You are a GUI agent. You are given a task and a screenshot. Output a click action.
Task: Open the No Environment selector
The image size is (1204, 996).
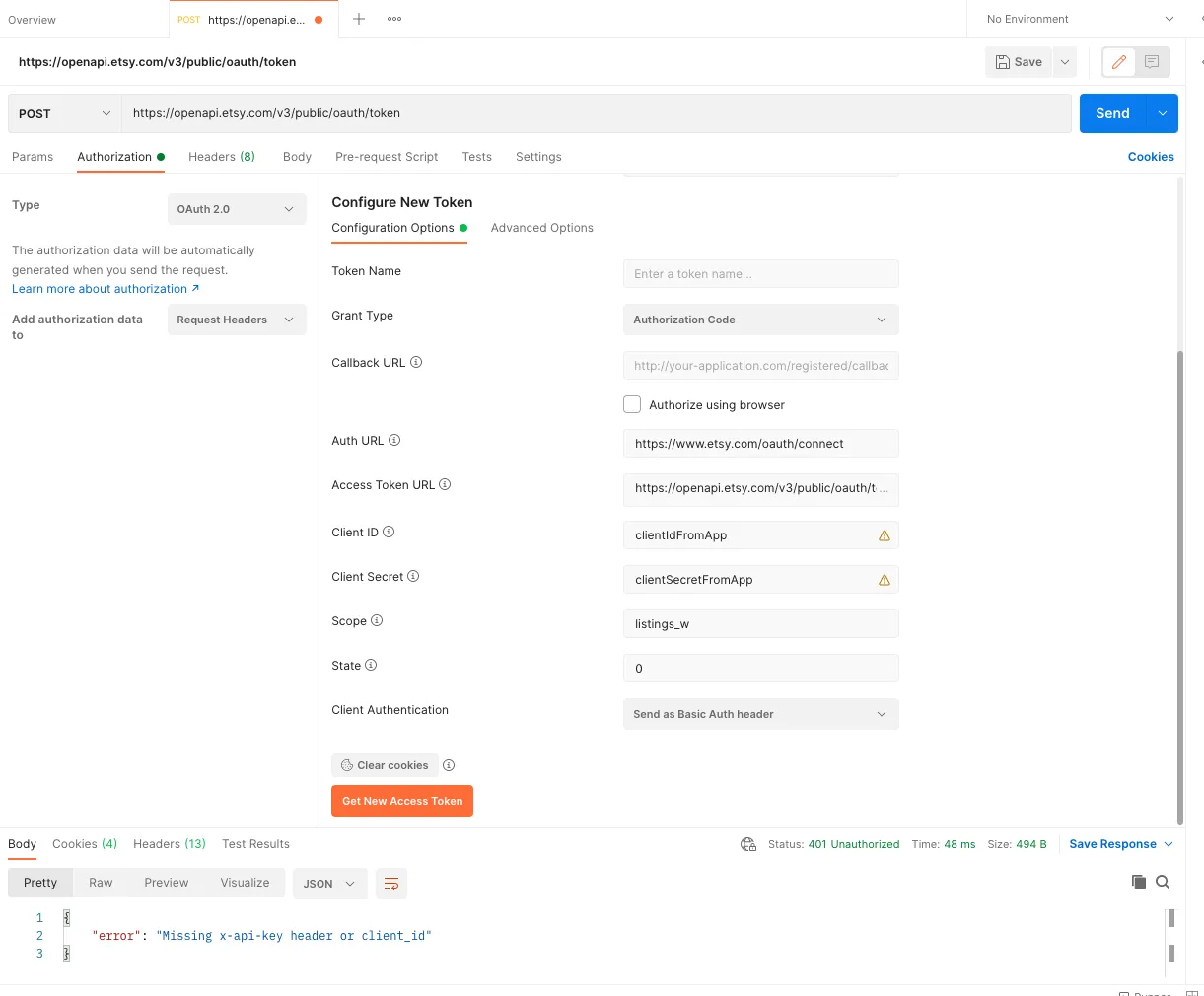(1080, 19)
